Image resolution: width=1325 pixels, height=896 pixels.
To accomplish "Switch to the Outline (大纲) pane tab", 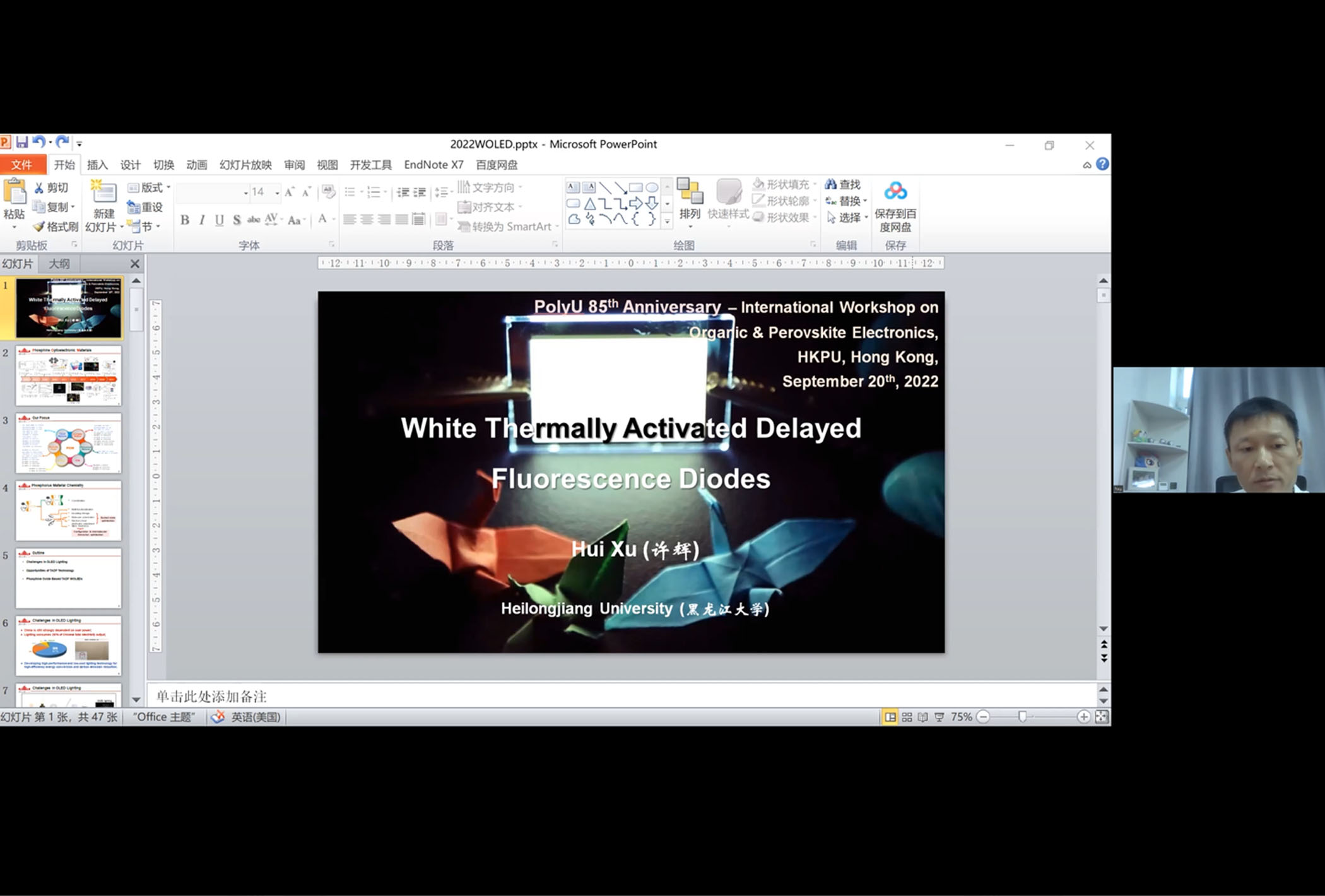I will click(59, 264).
